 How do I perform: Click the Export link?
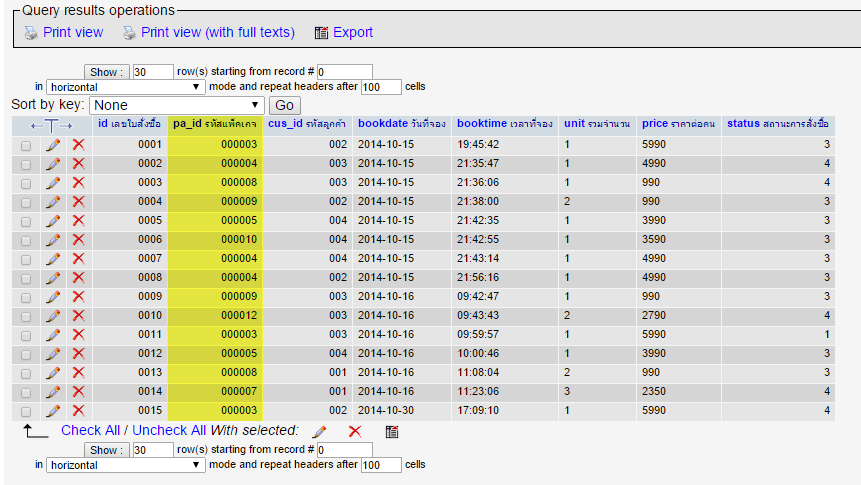pos(353,32)
